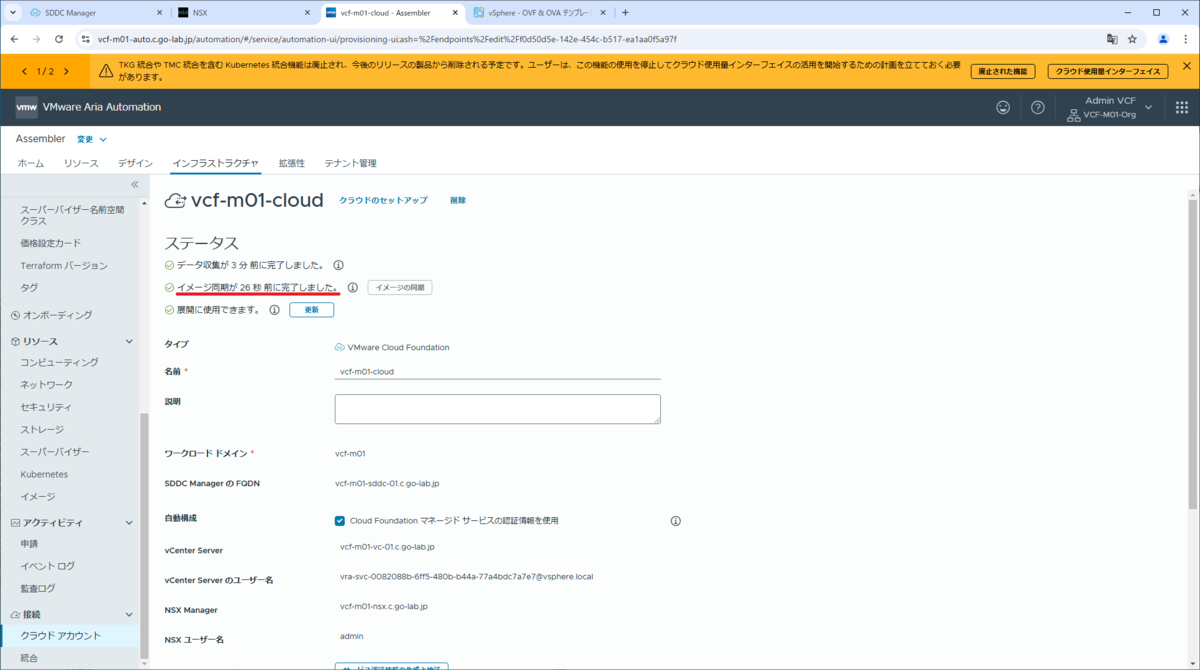Open the feedback smiley icon in header
This screenshot has height=670, width=1200.
(x=1003, y=107)
